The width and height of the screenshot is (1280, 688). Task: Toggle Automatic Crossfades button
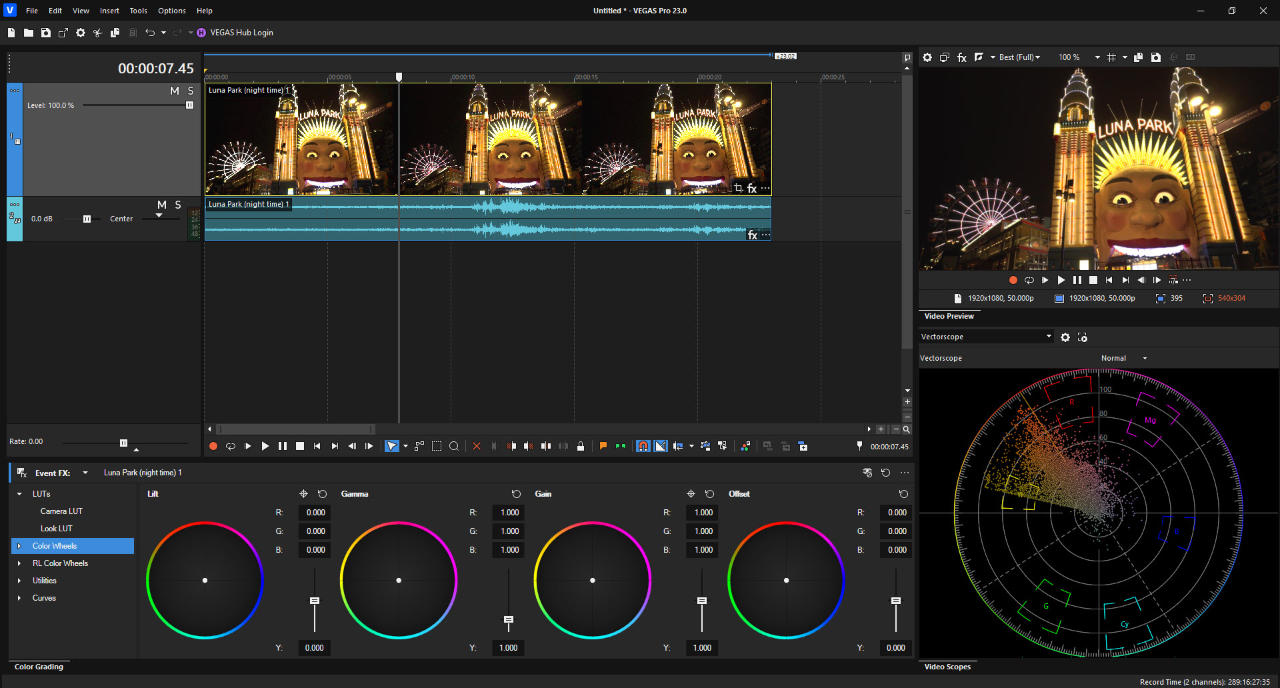tap(661, 446)
